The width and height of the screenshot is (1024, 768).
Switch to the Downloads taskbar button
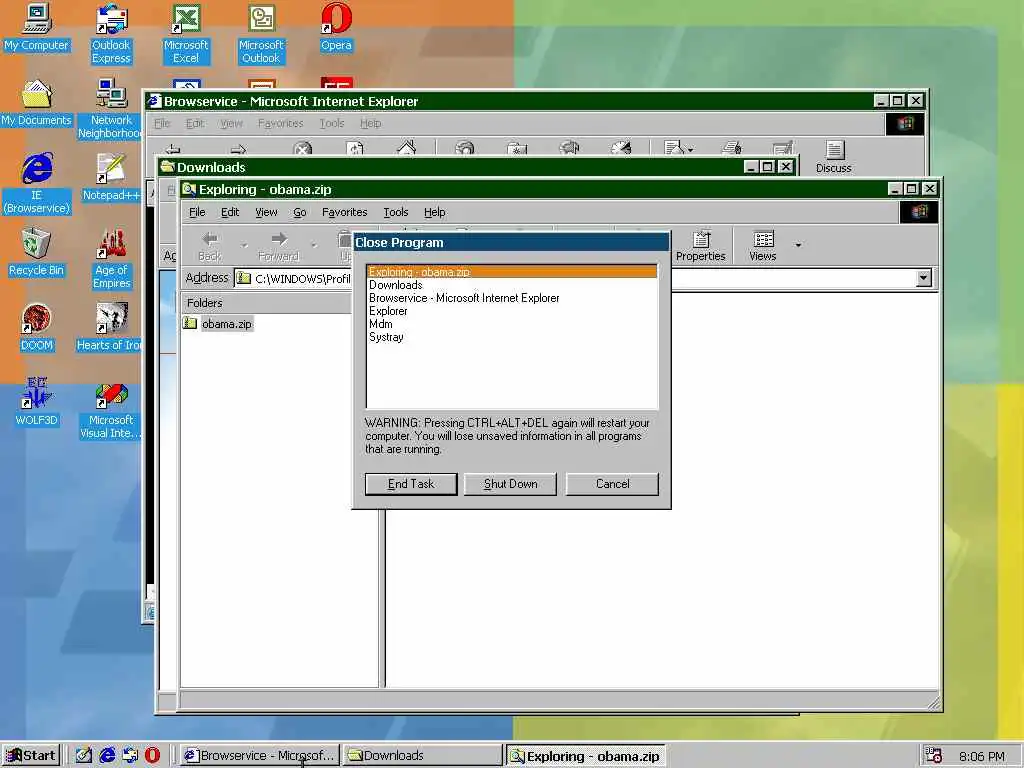[x=421, y=756]
